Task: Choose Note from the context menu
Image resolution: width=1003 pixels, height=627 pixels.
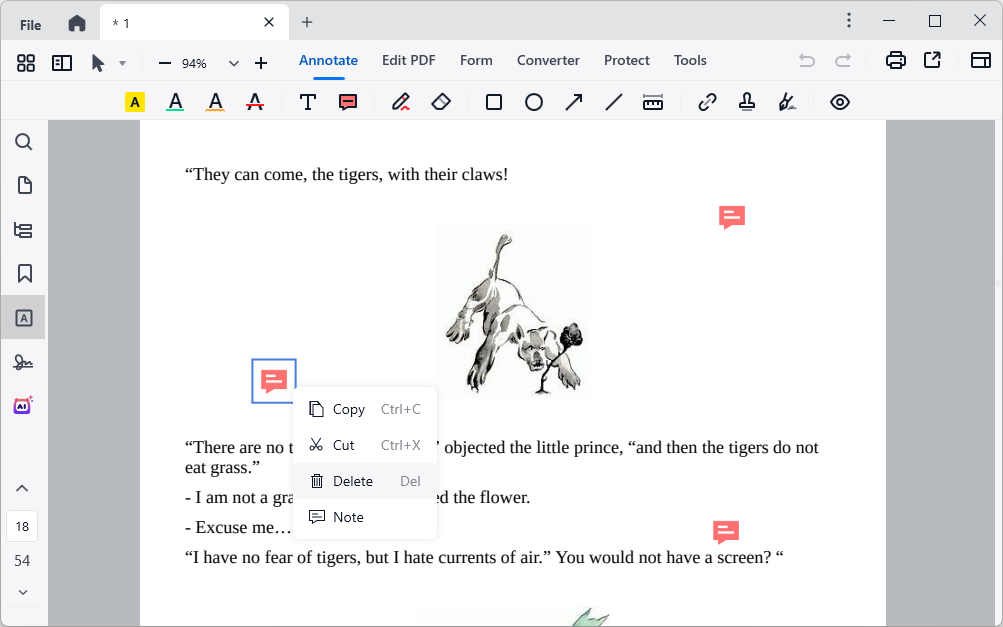Action: (348, 517)
